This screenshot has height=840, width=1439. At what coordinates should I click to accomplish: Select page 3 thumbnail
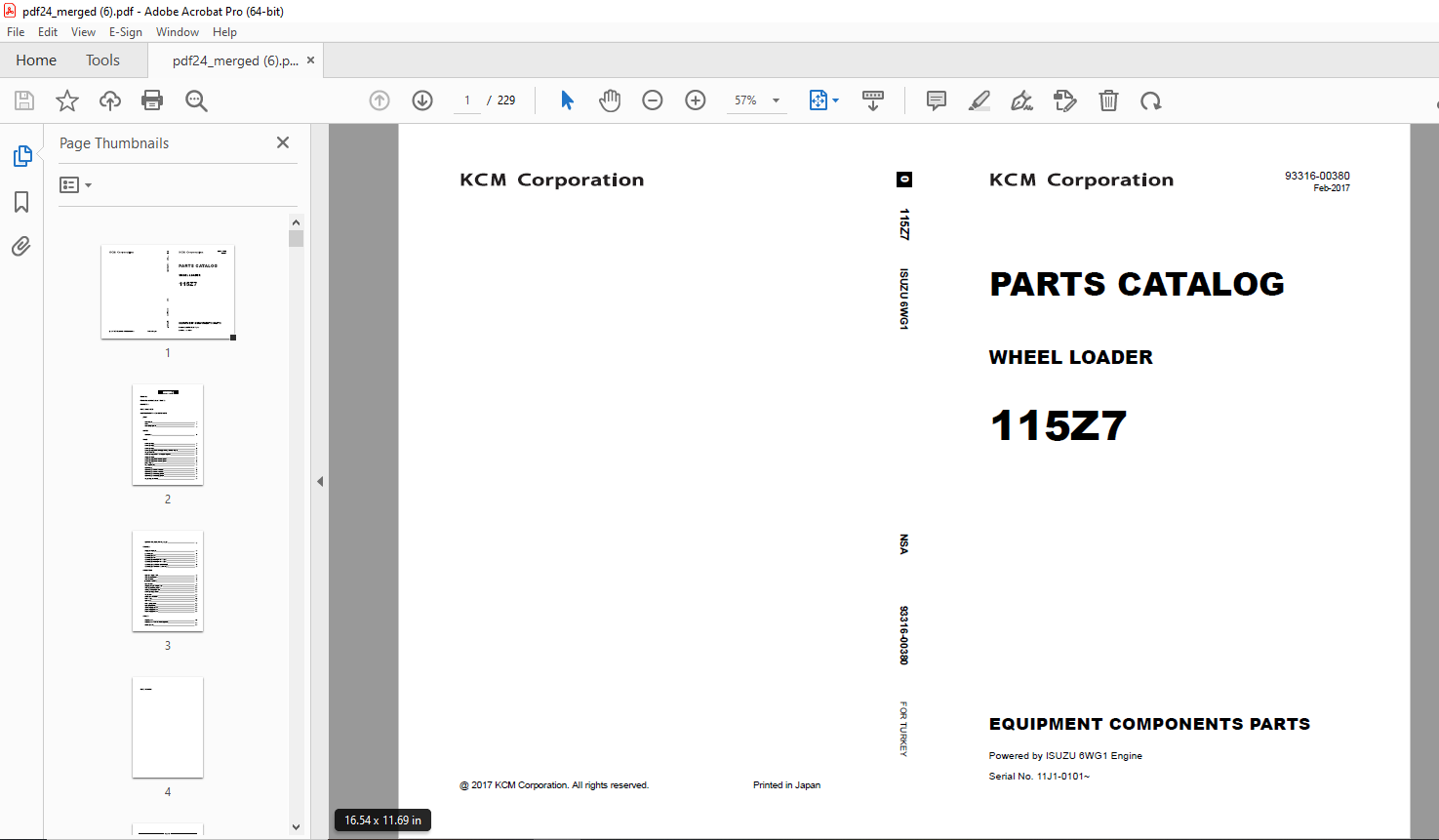(168, 581)
